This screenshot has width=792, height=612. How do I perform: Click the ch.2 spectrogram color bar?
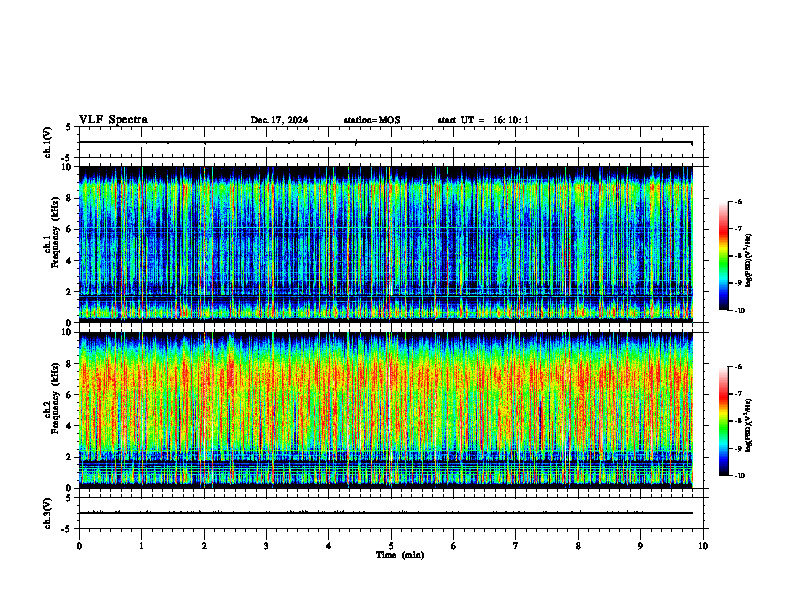point(723,421)
